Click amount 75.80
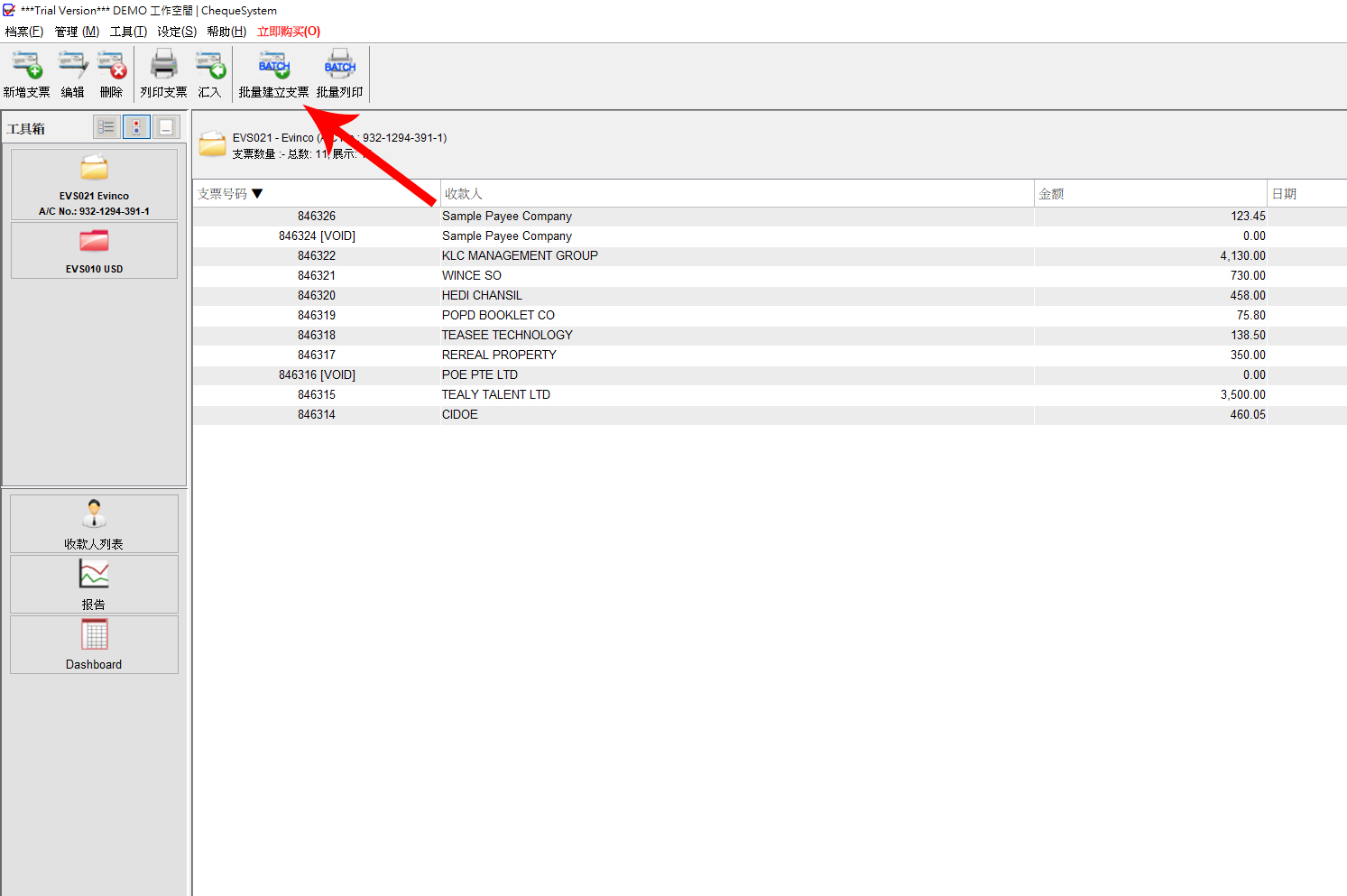 (x=1251, y=316)
